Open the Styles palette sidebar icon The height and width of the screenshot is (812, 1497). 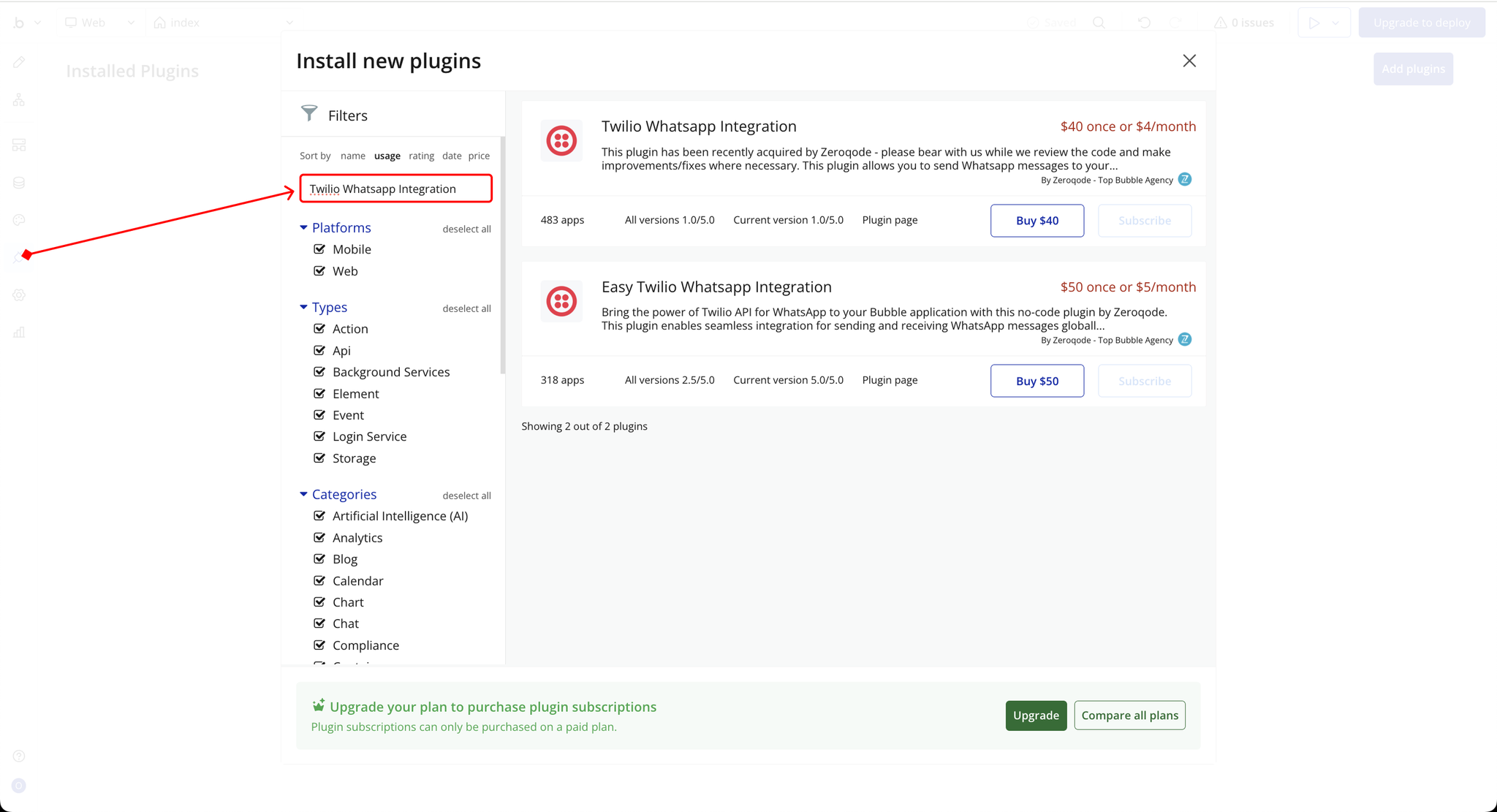[x=19, y=220]
